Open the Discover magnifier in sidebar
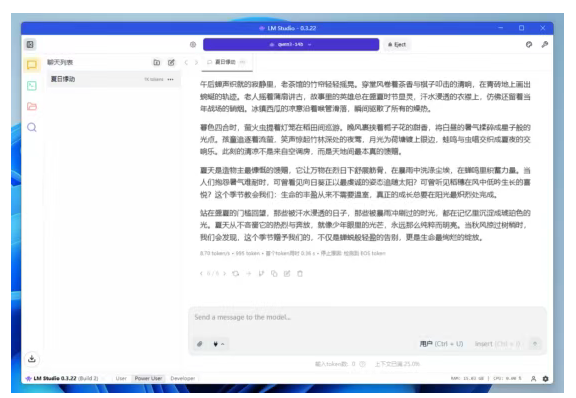This screenshot has width=576, height=398. click(x=32, y=128)
